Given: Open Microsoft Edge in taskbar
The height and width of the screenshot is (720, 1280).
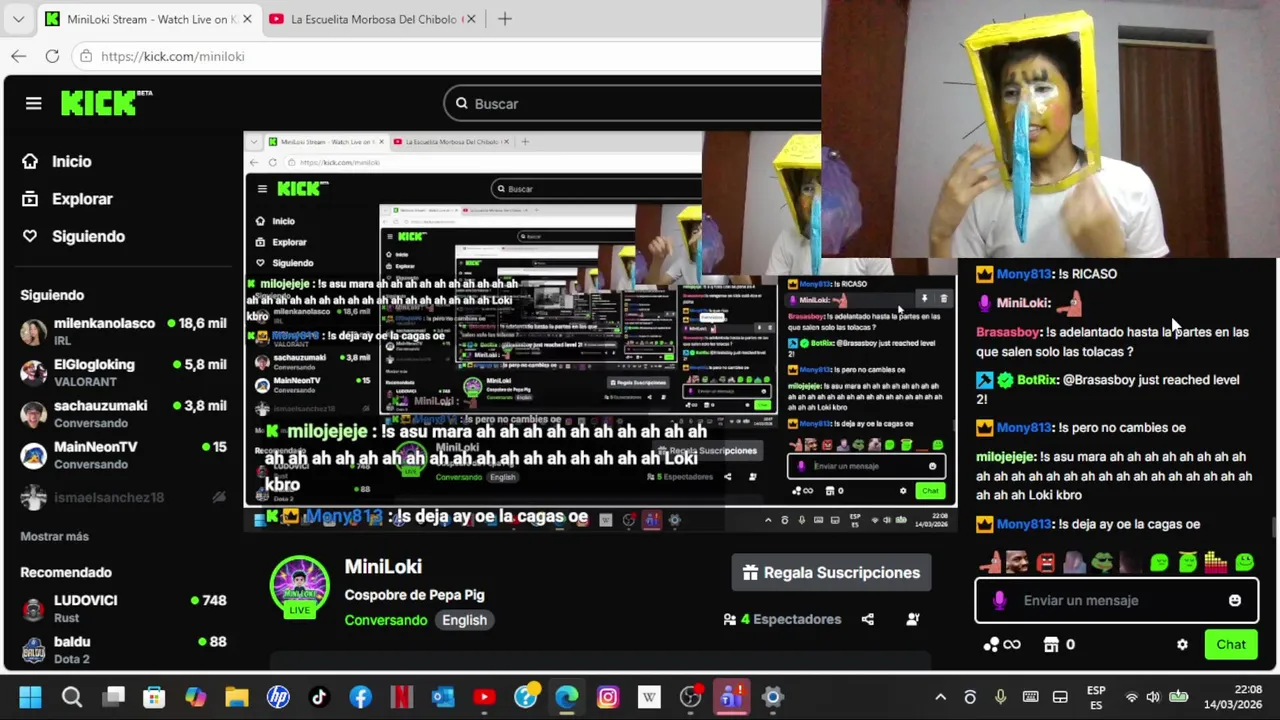Looking at the screenshot, I should [x=566, y=697].
